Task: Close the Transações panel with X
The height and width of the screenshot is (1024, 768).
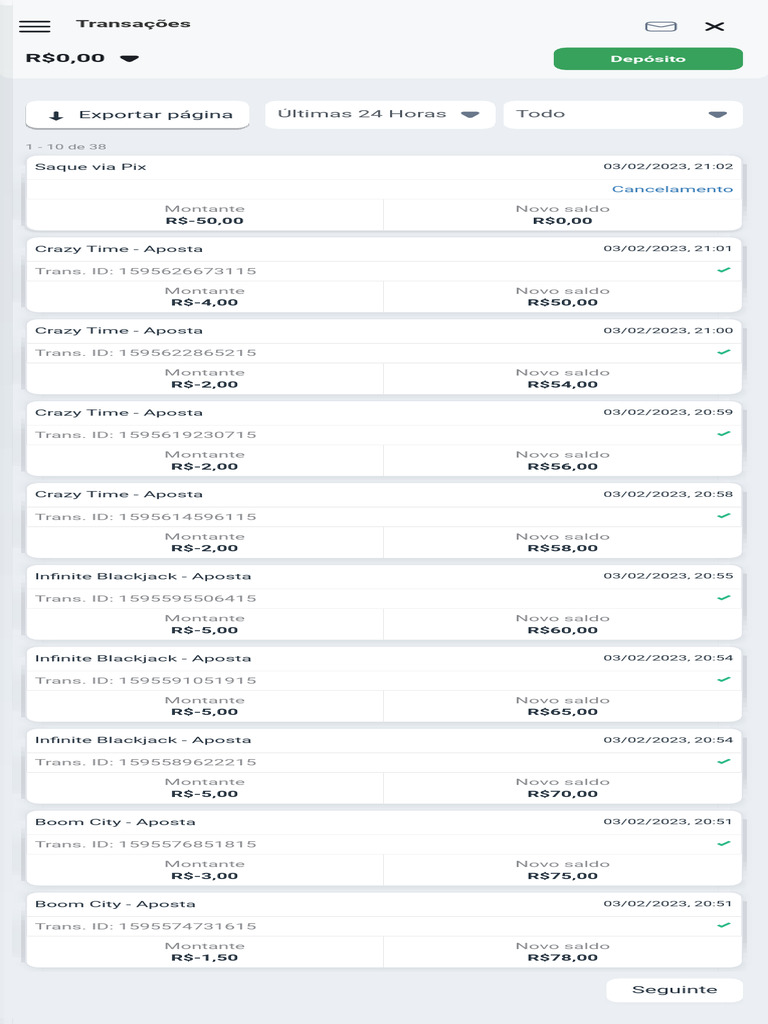Action: pyautogui.click(x=714, y=26)
